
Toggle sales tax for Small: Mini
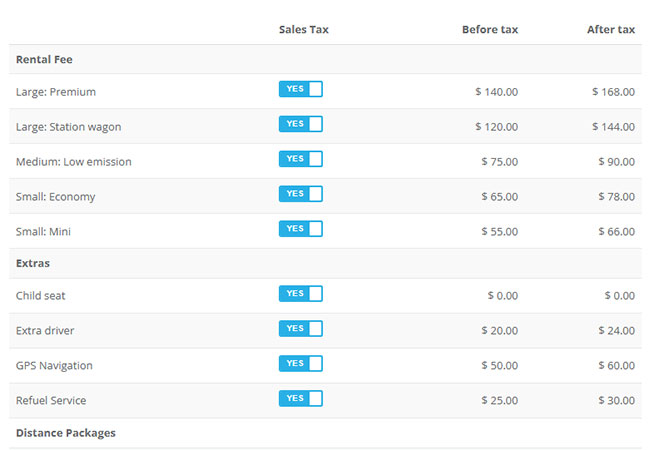[301, 229]
